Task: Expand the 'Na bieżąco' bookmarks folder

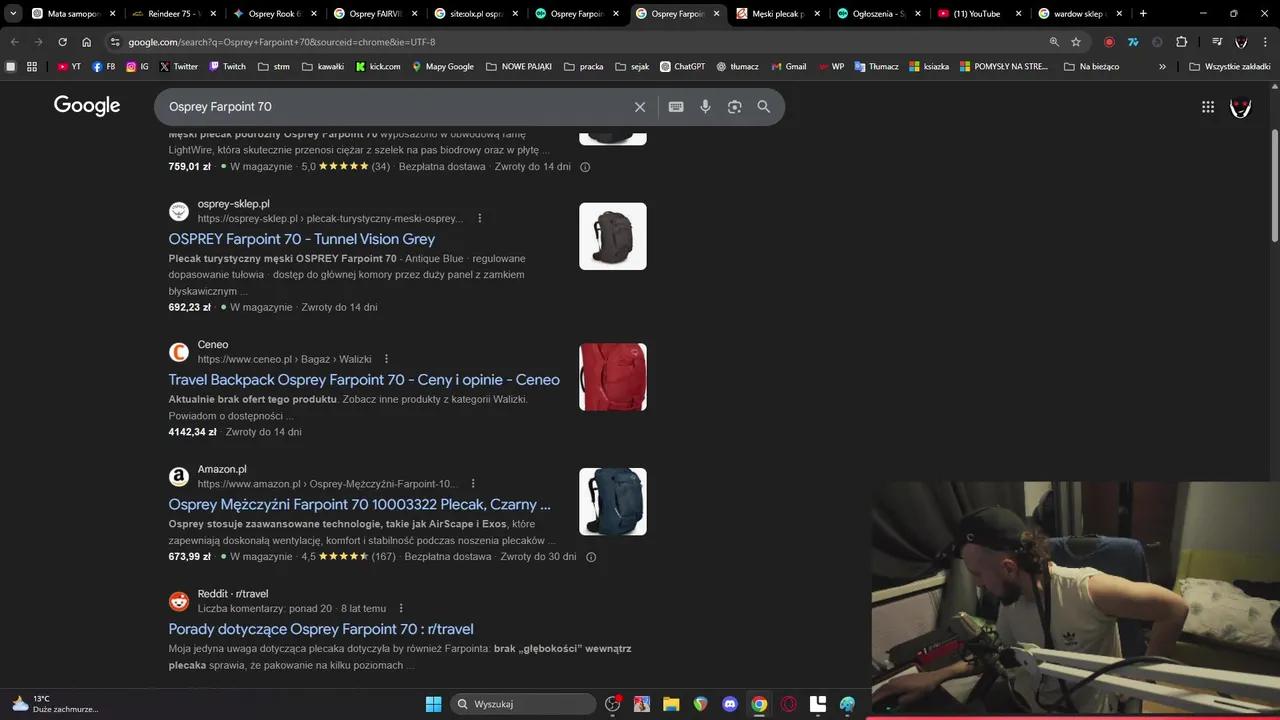Action: coord(1092,67)
